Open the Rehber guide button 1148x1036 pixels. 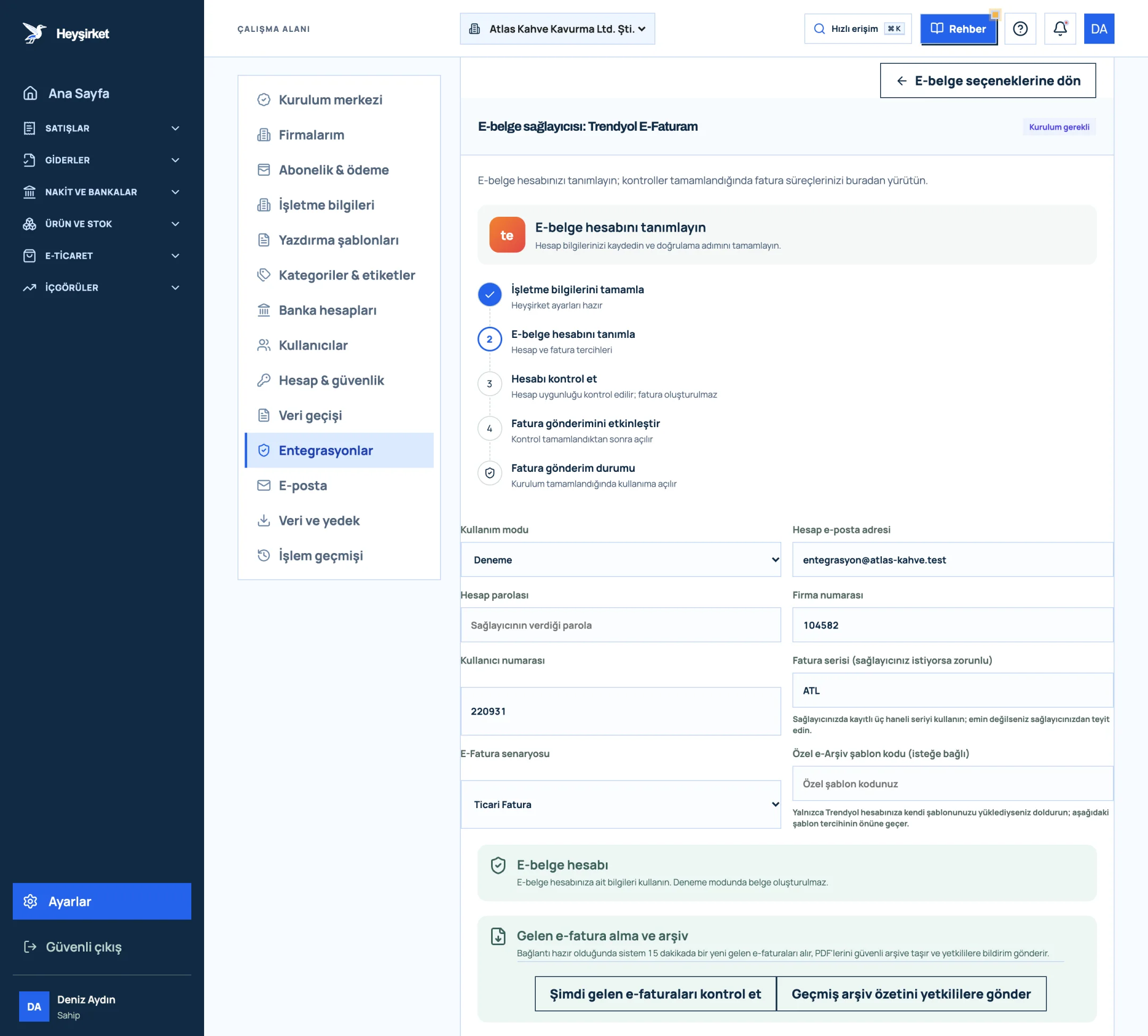click(958, 29)
